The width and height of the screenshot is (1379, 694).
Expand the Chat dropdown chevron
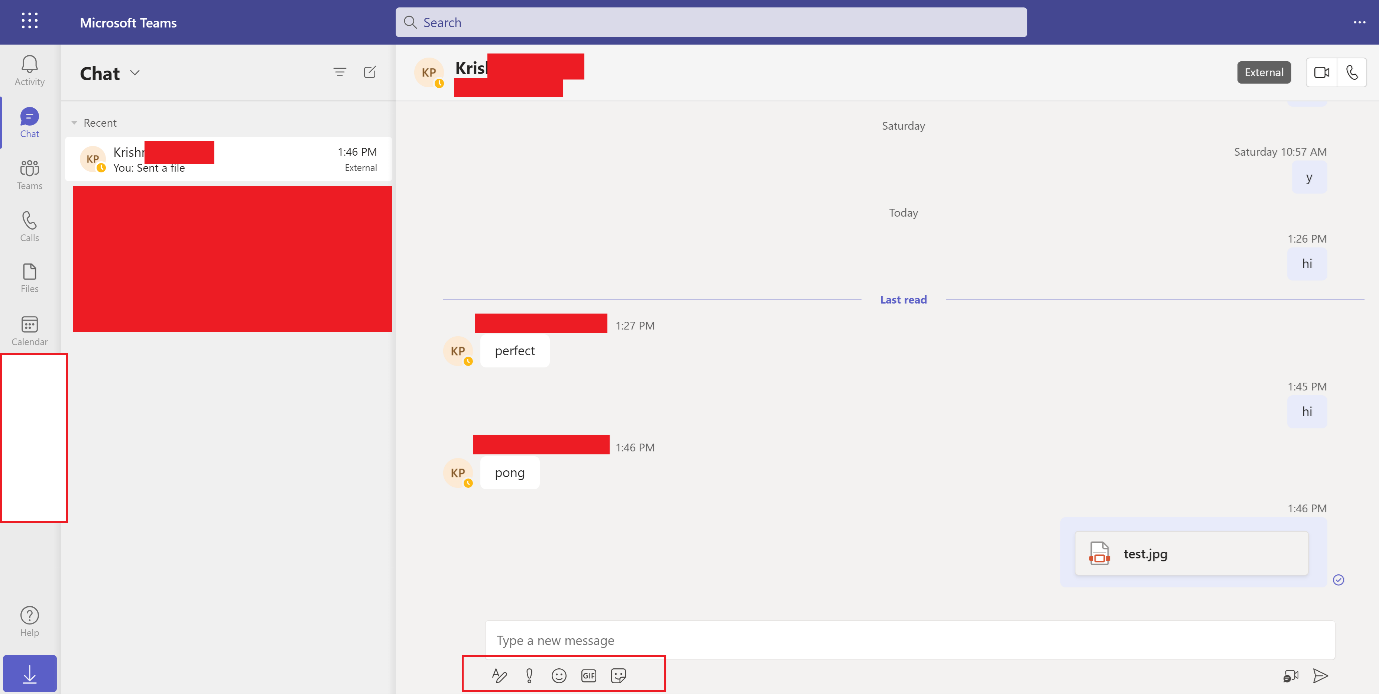pos(135,72)
